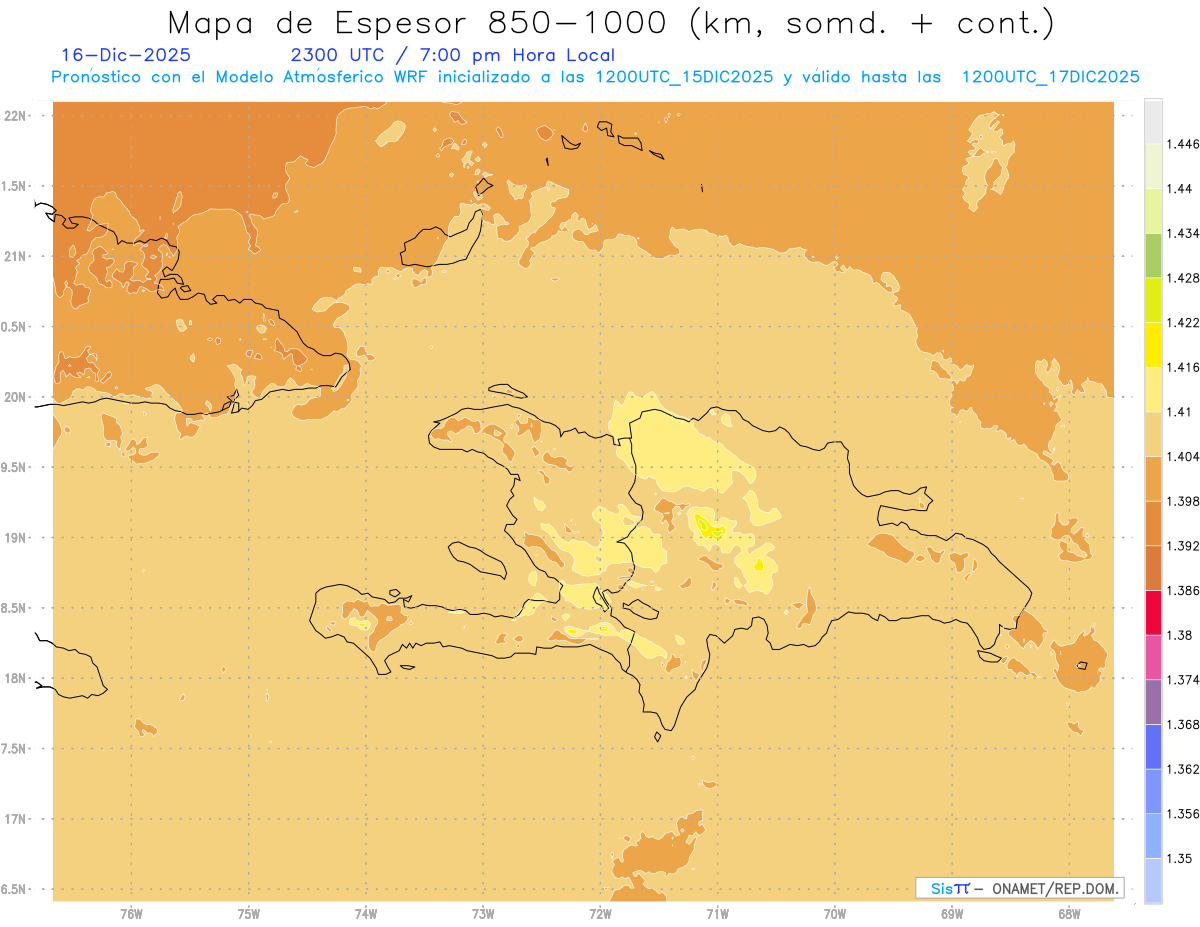Click the '1.38' colorbar value
Image resolution: width=1200 pixels, height=927 pixels.
(1180, 635)
